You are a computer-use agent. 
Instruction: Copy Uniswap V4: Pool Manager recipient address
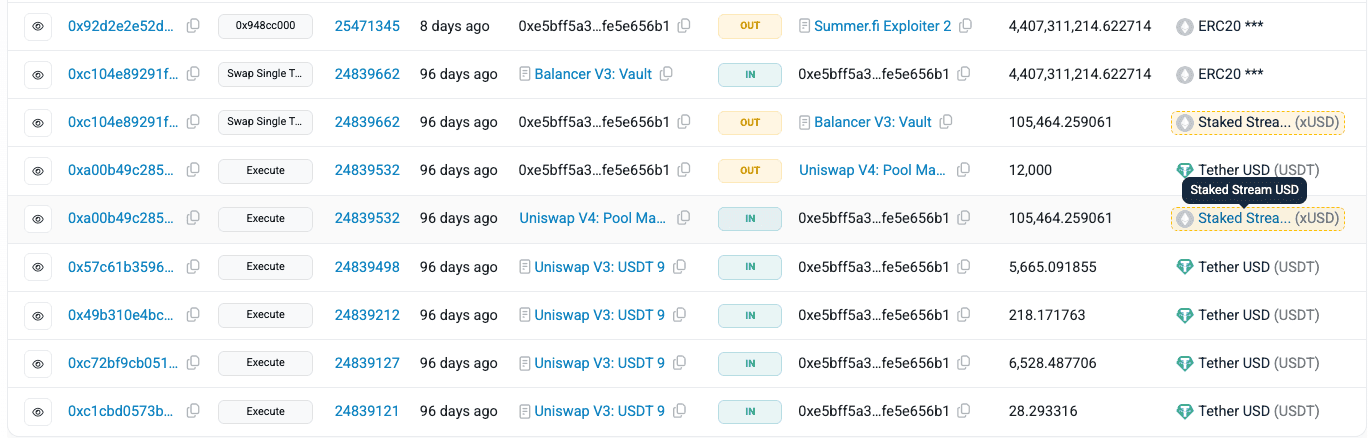pyautogui.click(x=964, y=170)
